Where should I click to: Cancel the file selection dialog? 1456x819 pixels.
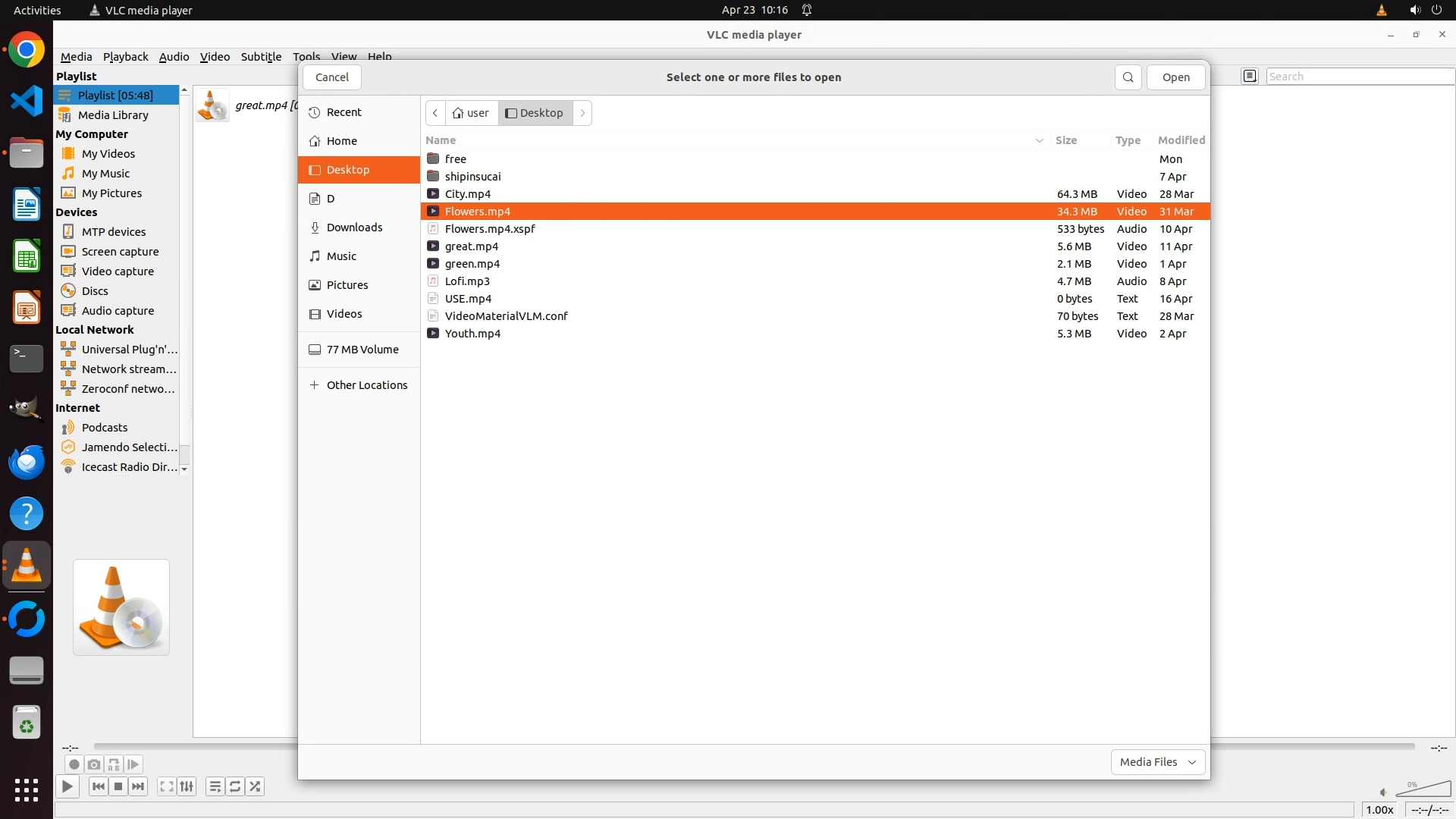pos(331,77)
